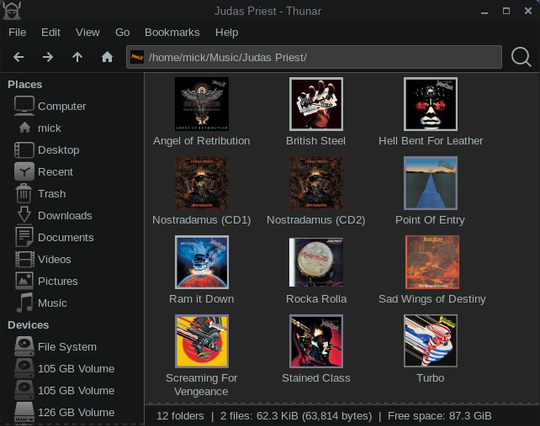Open the Edit menu
Screen dimensions: 540x426
[x=51, y=32]
